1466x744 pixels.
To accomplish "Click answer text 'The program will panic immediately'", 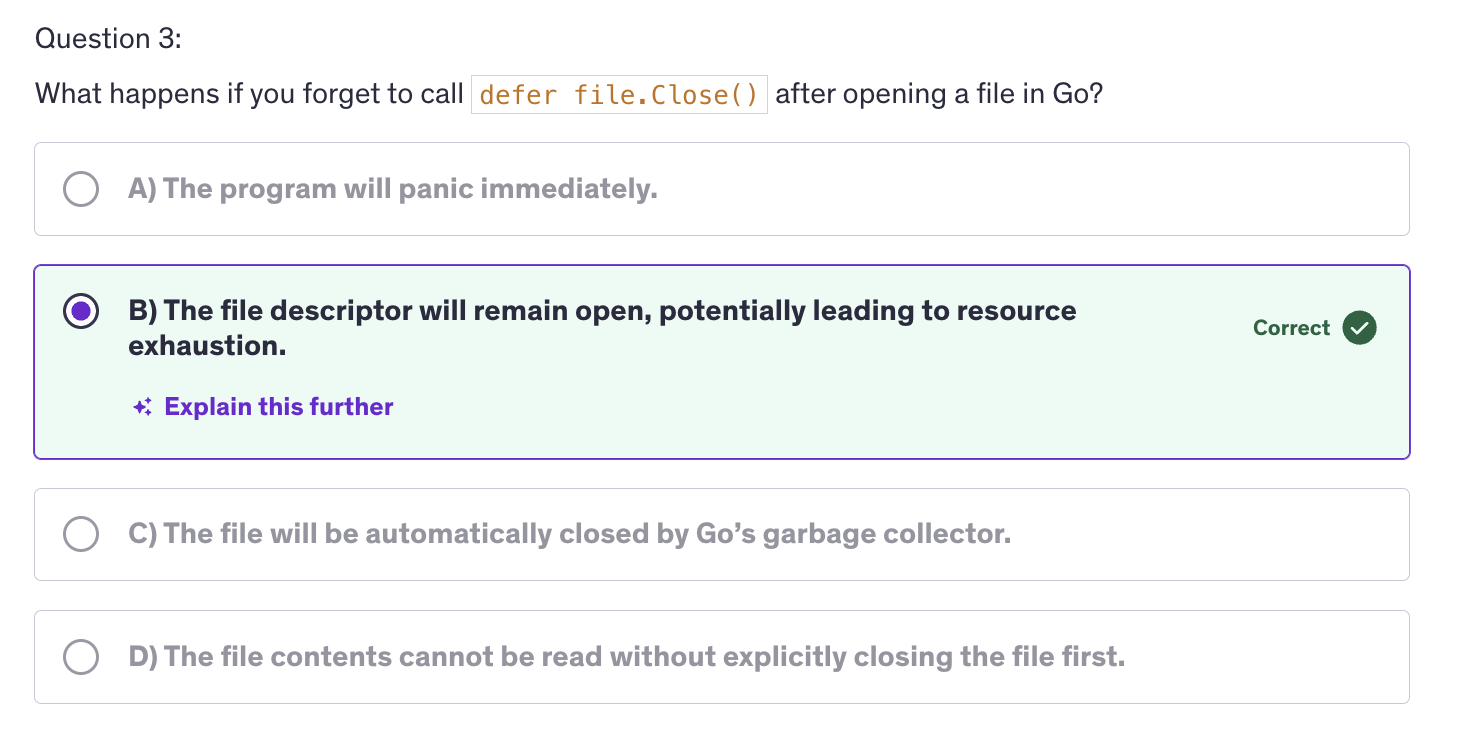I will click(x=410, y=189).
